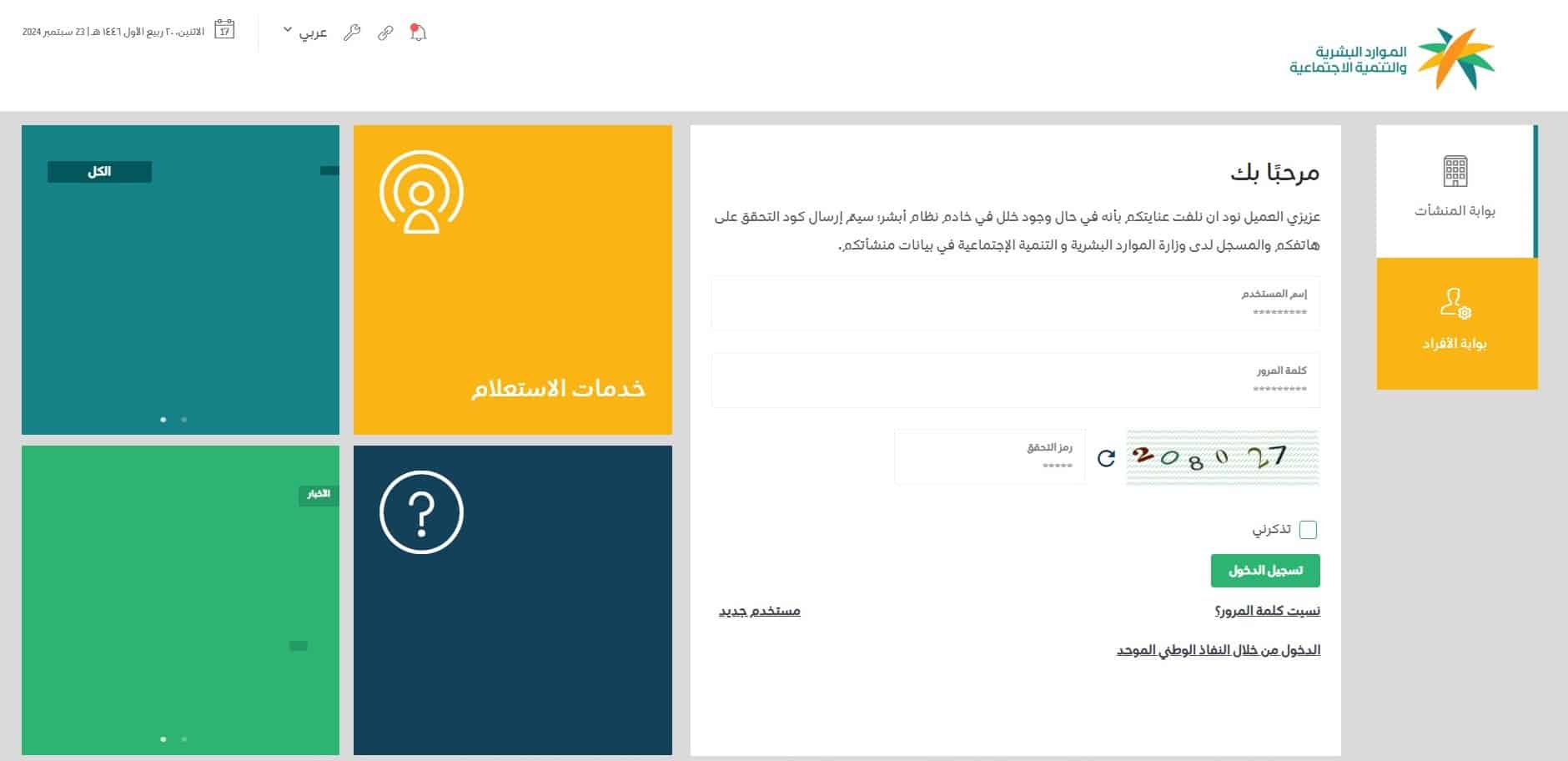The height and width of the screenshot is (761, 1568).
Task: Click the رمز التحقق captcha input field
Action: (x=990, y=456)
